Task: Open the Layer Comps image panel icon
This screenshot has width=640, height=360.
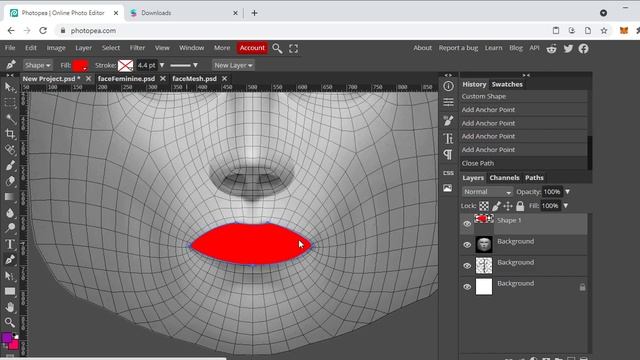Action: point(448,188)
